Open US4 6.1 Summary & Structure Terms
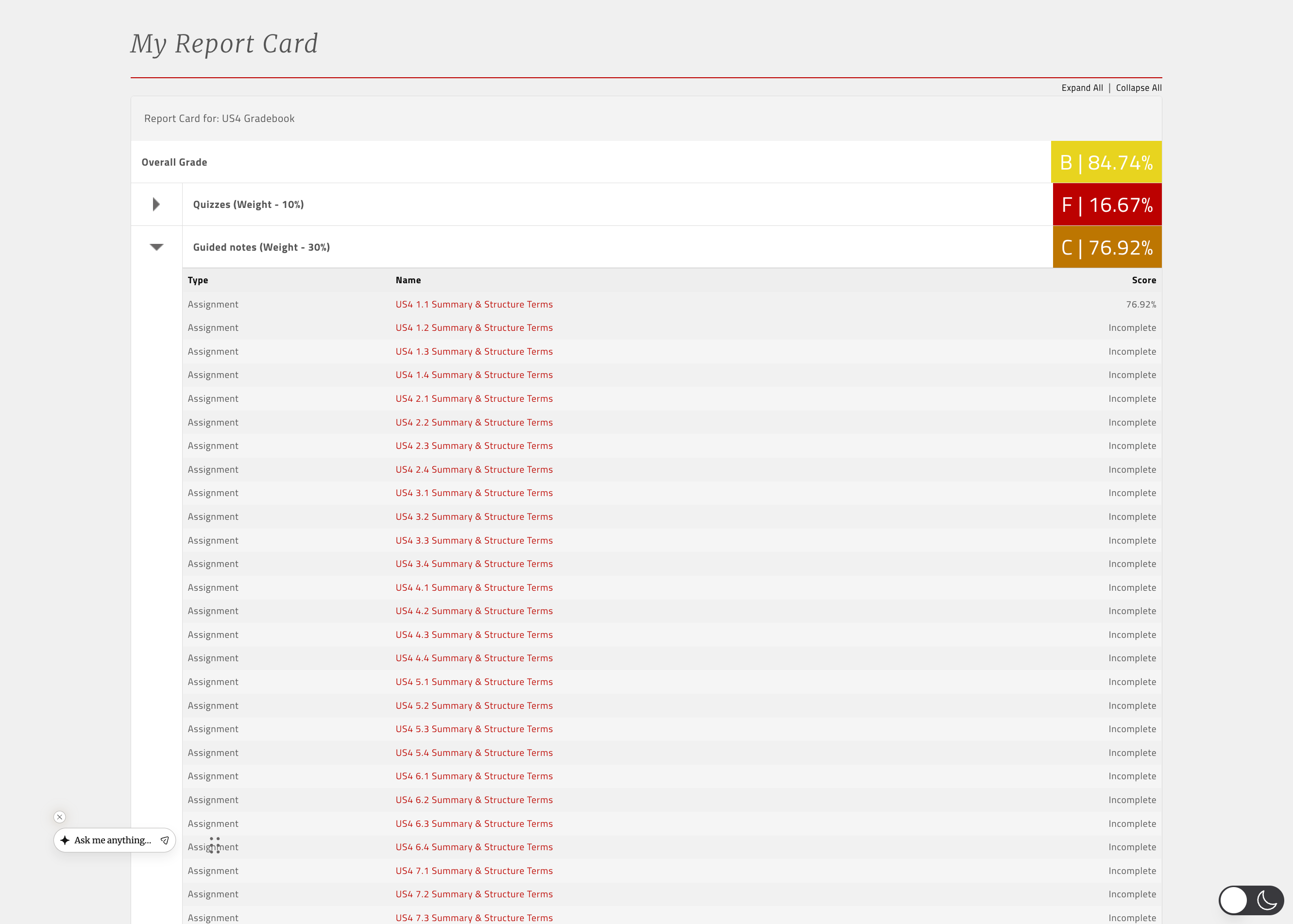Viewport: 1293px width, 924px height. point(474,776)
